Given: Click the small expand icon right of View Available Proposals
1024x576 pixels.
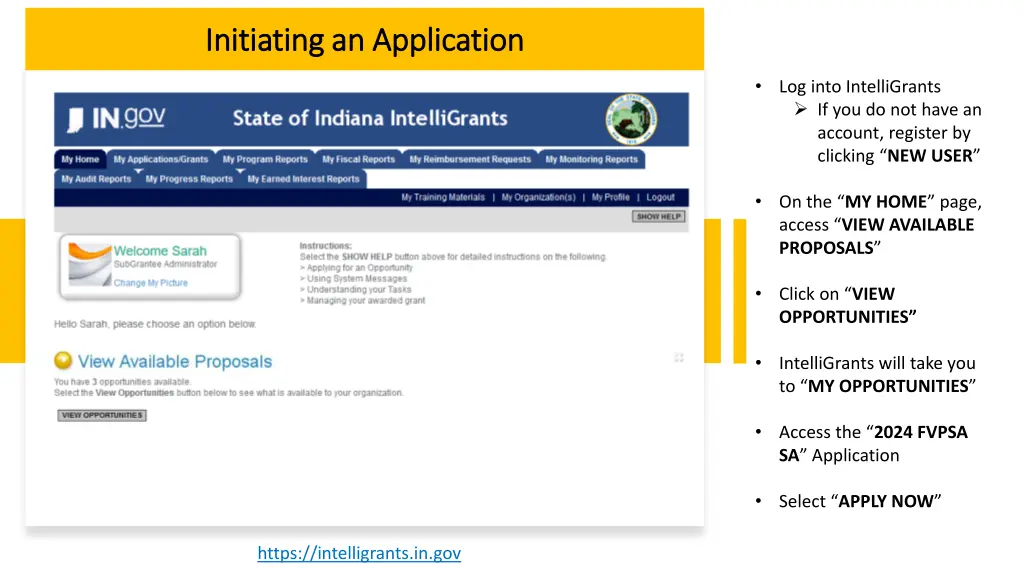Looking at the screenshot, I should (679, 357).
